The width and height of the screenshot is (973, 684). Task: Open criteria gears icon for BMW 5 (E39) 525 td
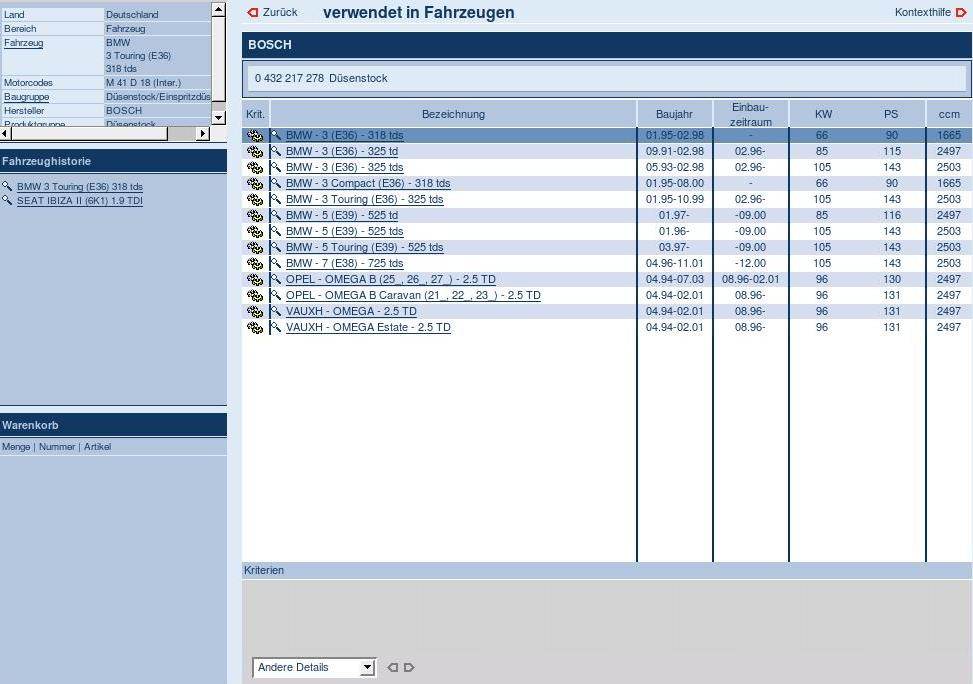254,215
